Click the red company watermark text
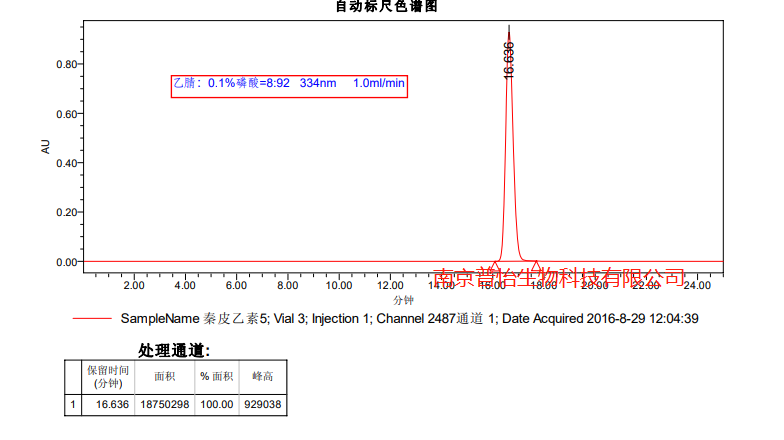The image size is (784, 440). pos(560,277)
